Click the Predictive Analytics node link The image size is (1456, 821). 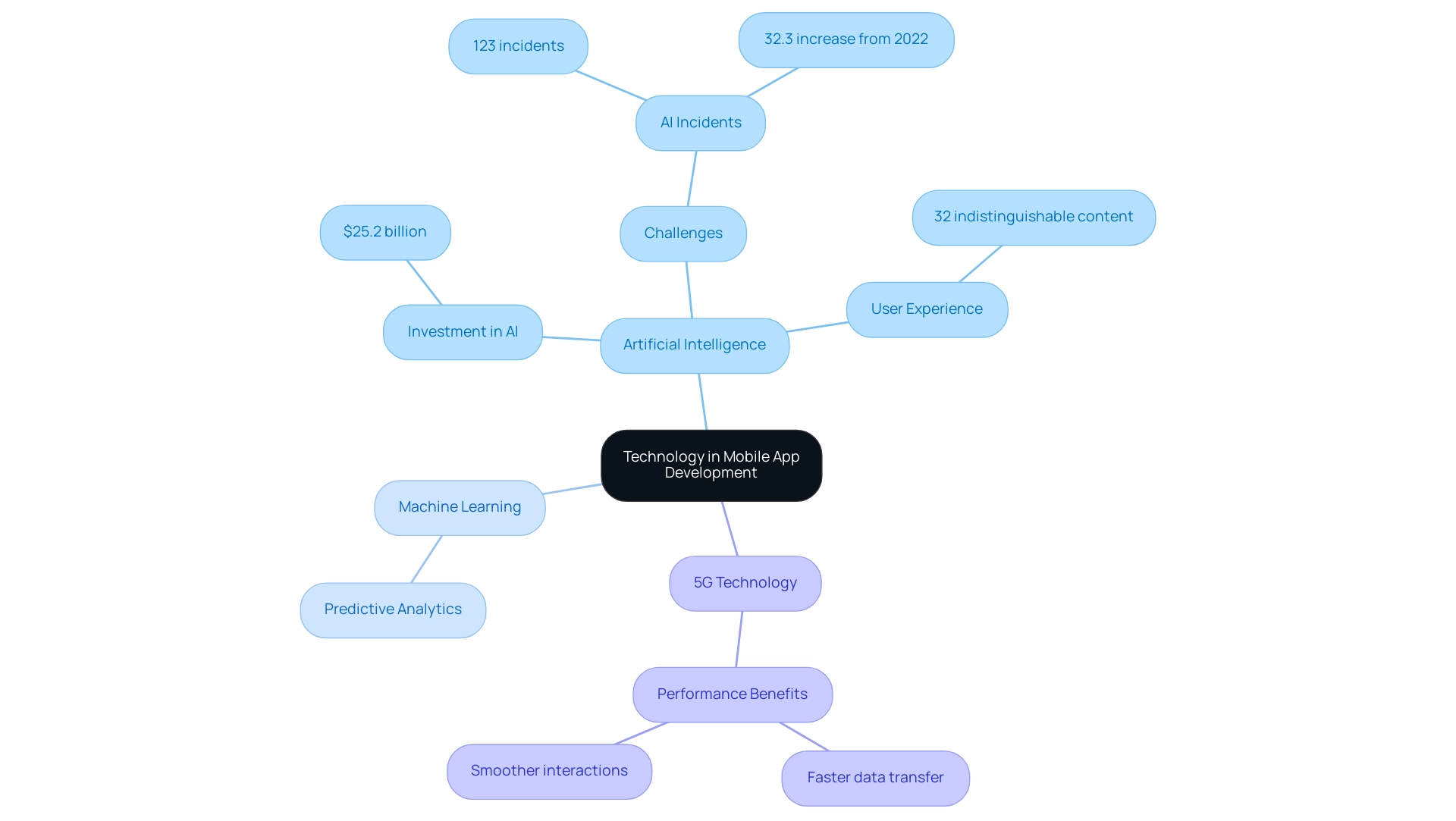392,608
